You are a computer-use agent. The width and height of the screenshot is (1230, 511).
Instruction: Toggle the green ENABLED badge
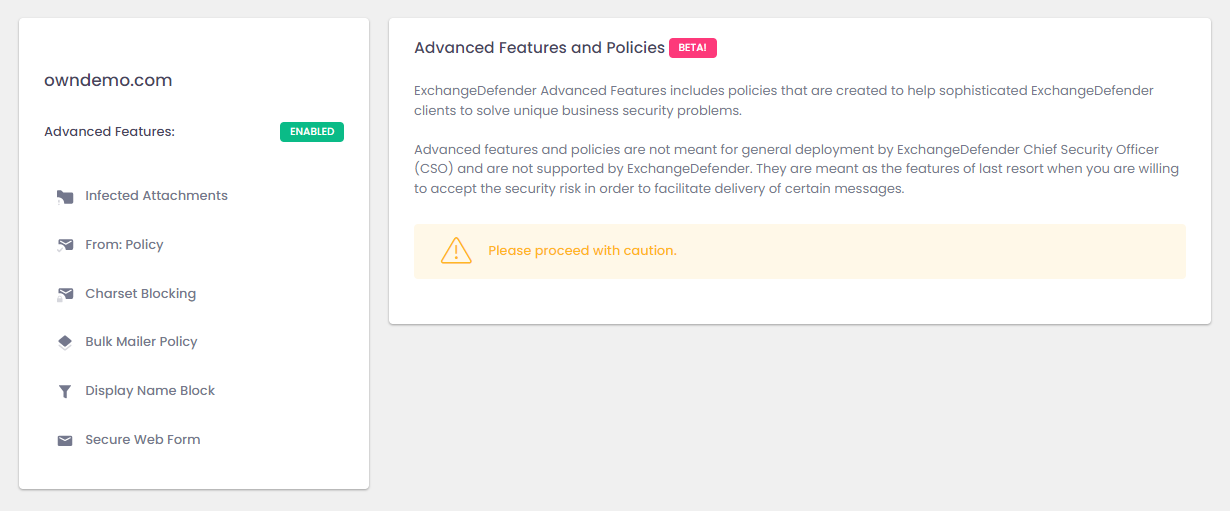tap(312, 132)
